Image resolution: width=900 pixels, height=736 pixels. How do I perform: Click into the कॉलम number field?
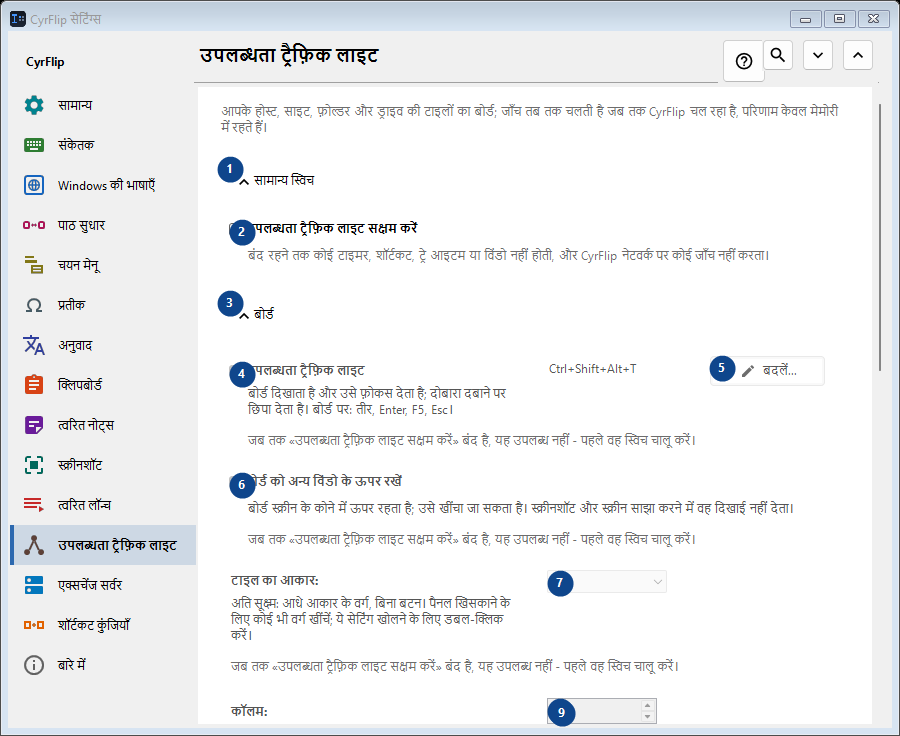[x=594, y=711]
